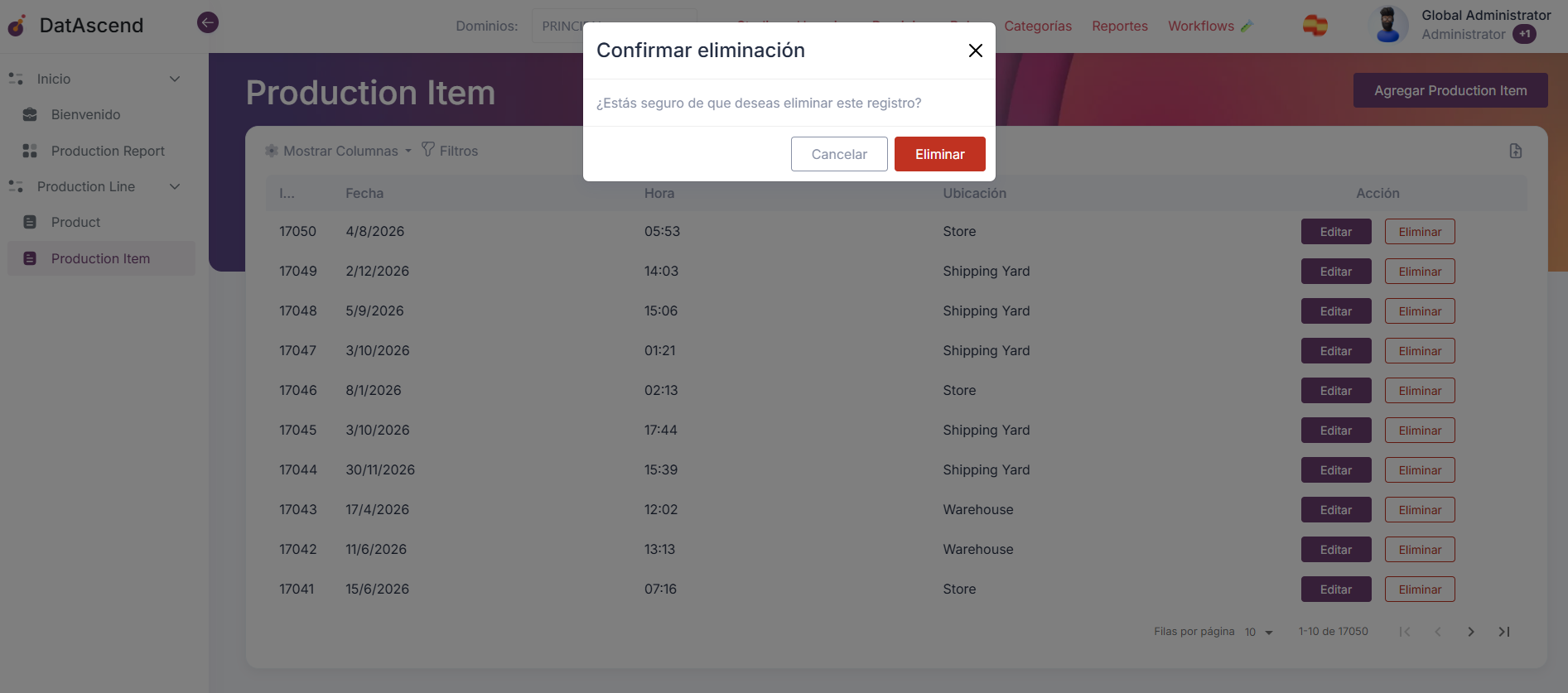The image size is (1568, 693).
Task: Click the DatAscend logo icon
Action: [x=17, y=26]
